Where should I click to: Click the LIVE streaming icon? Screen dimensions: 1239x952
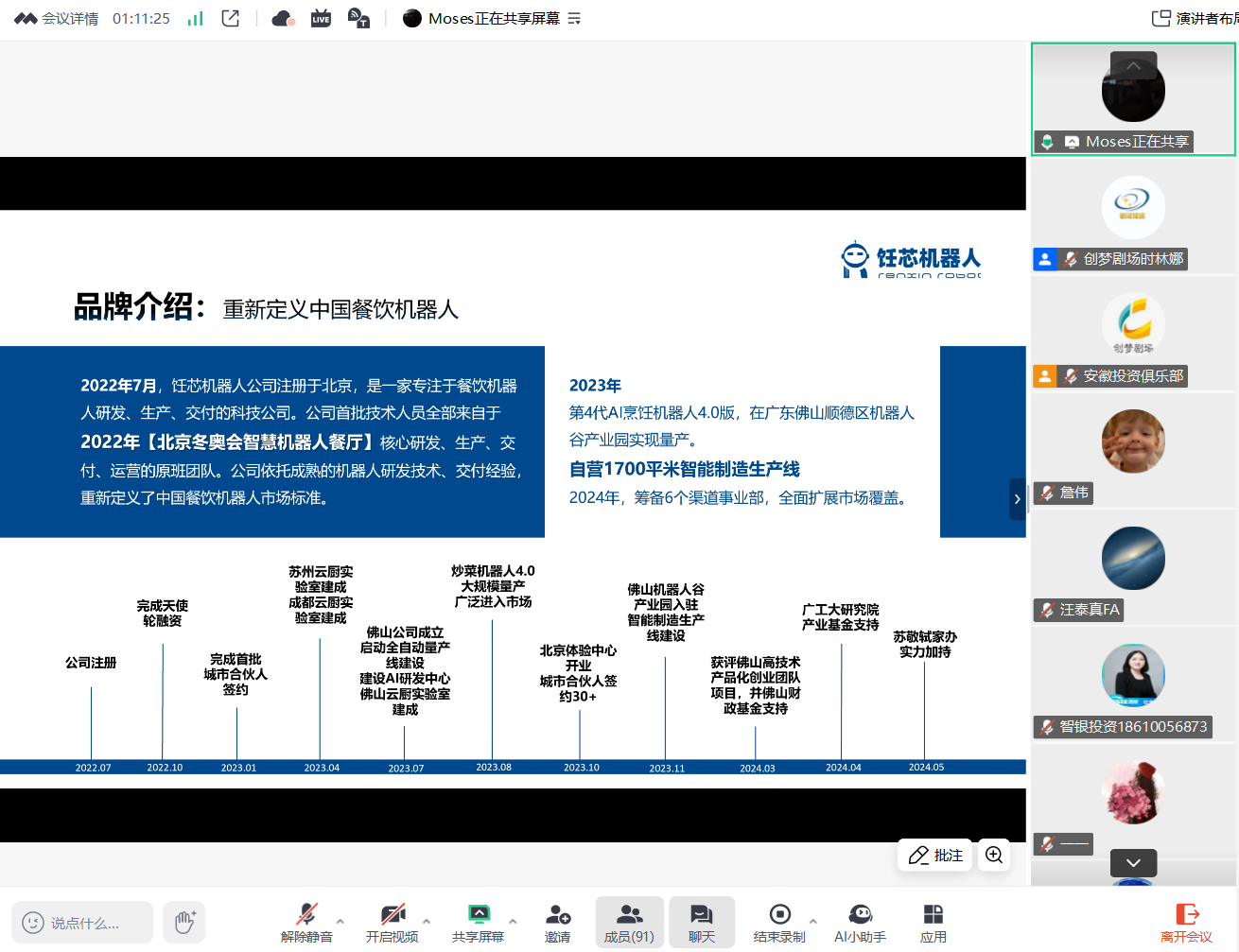tap(321, 19)
